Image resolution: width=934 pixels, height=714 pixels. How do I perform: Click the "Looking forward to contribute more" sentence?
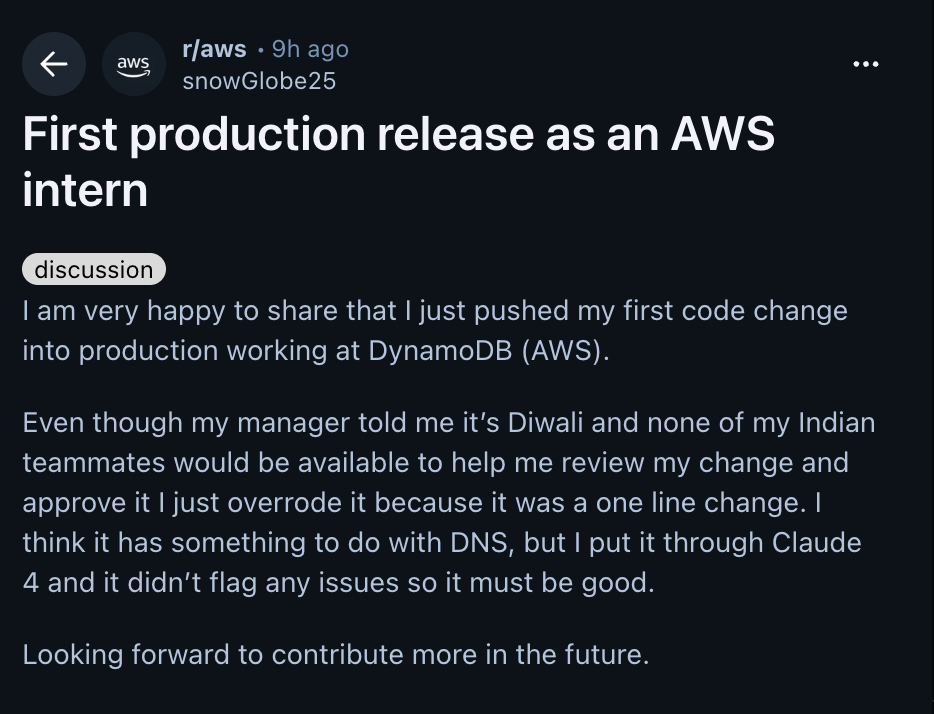point(336,654)
